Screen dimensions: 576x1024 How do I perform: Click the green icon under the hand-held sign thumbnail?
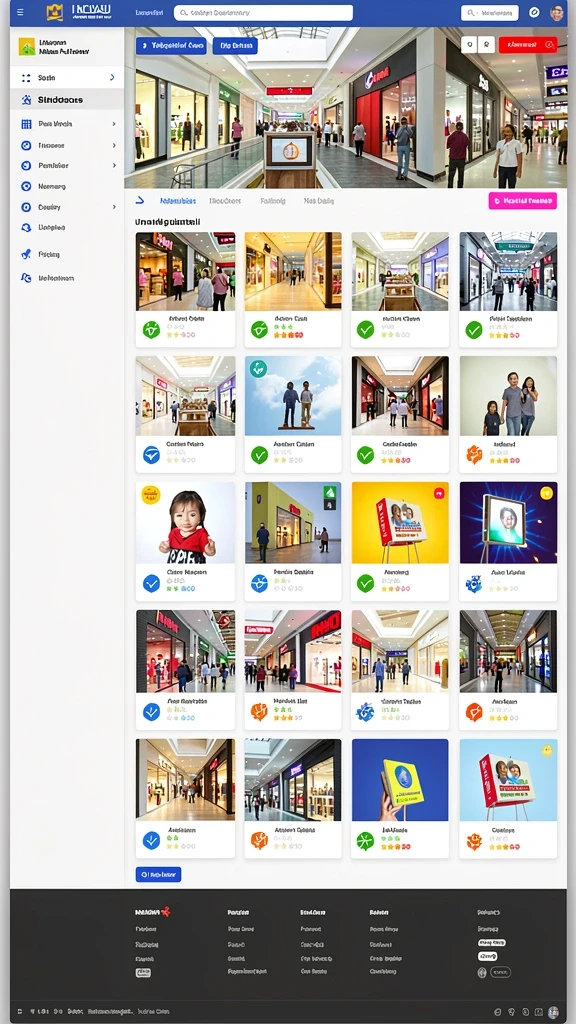(x=366, y=841)
